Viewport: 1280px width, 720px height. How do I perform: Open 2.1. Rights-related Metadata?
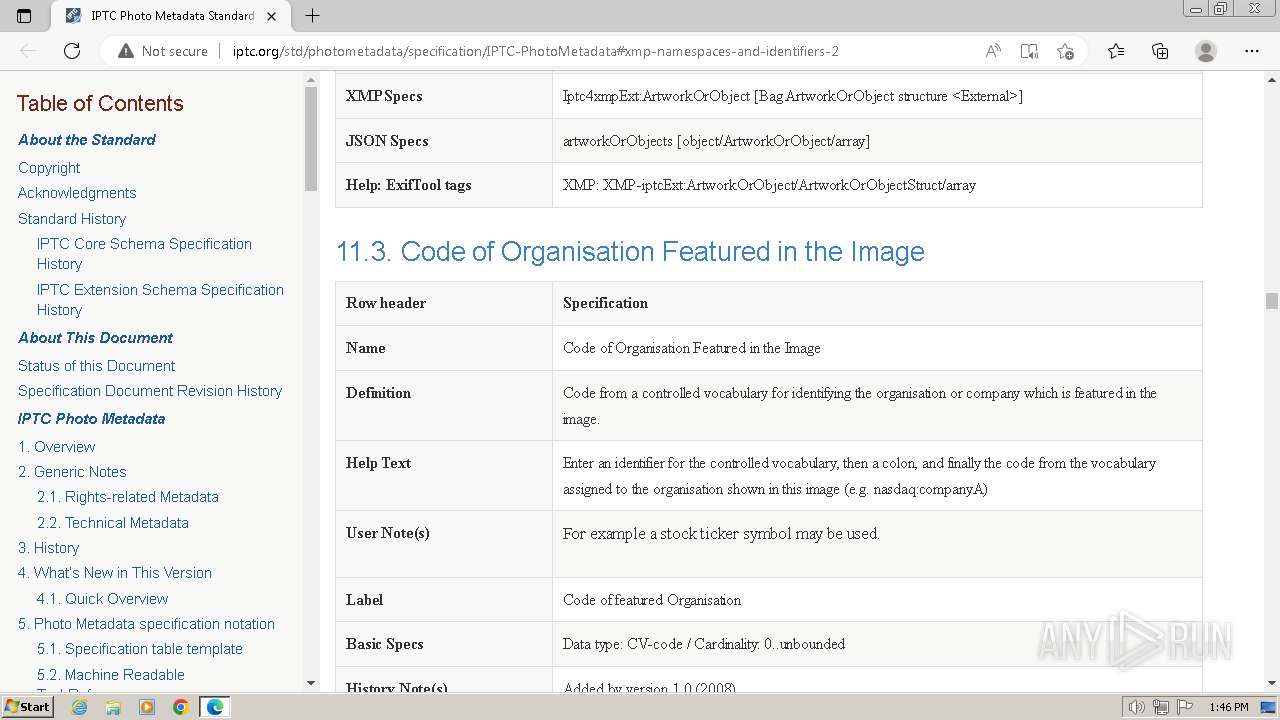pyautogui.click(x=128, y=497)
